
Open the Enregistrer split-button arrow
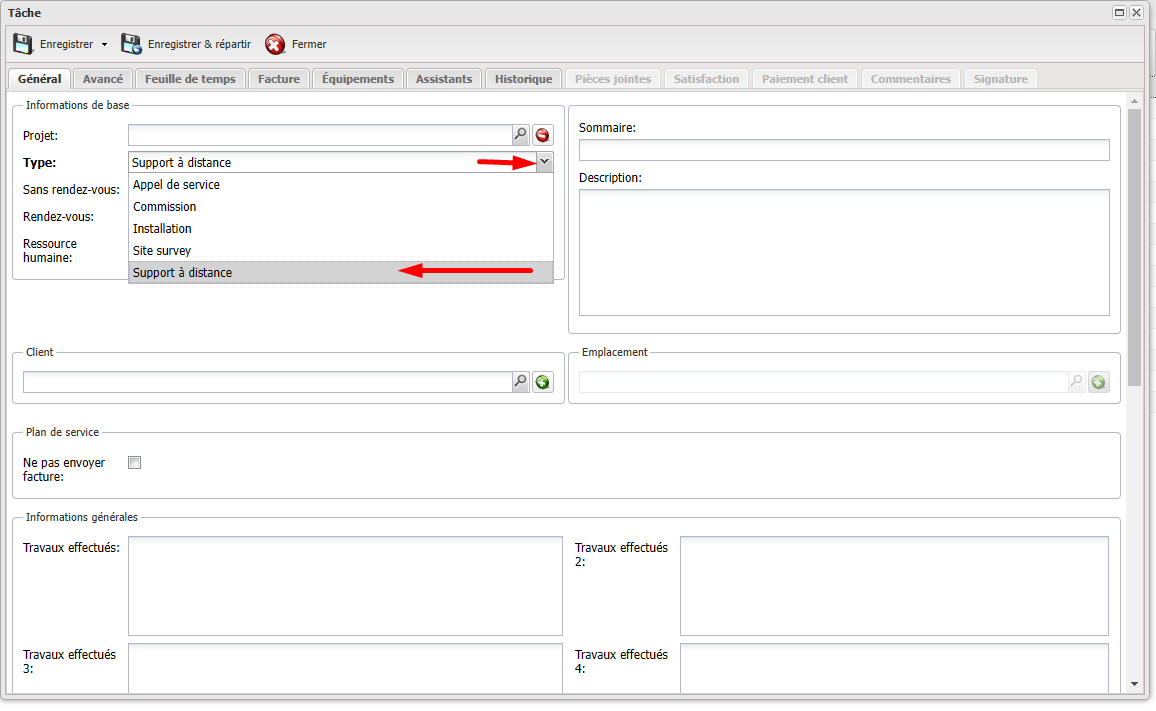[104, 45]
